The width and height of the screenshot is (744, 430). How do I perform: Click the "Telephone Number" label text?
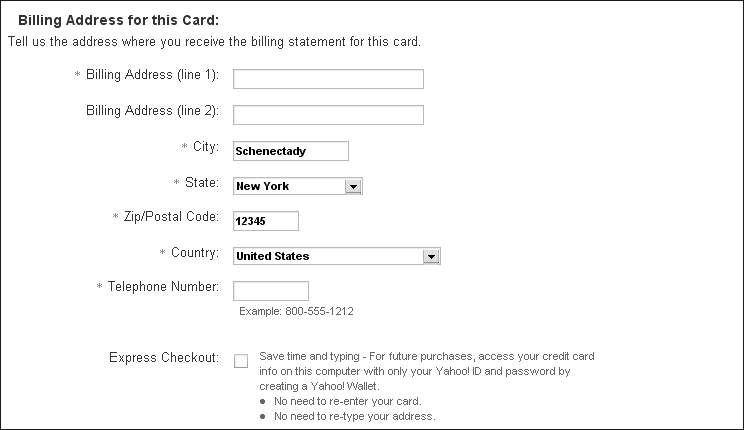[x=164, y=287]
